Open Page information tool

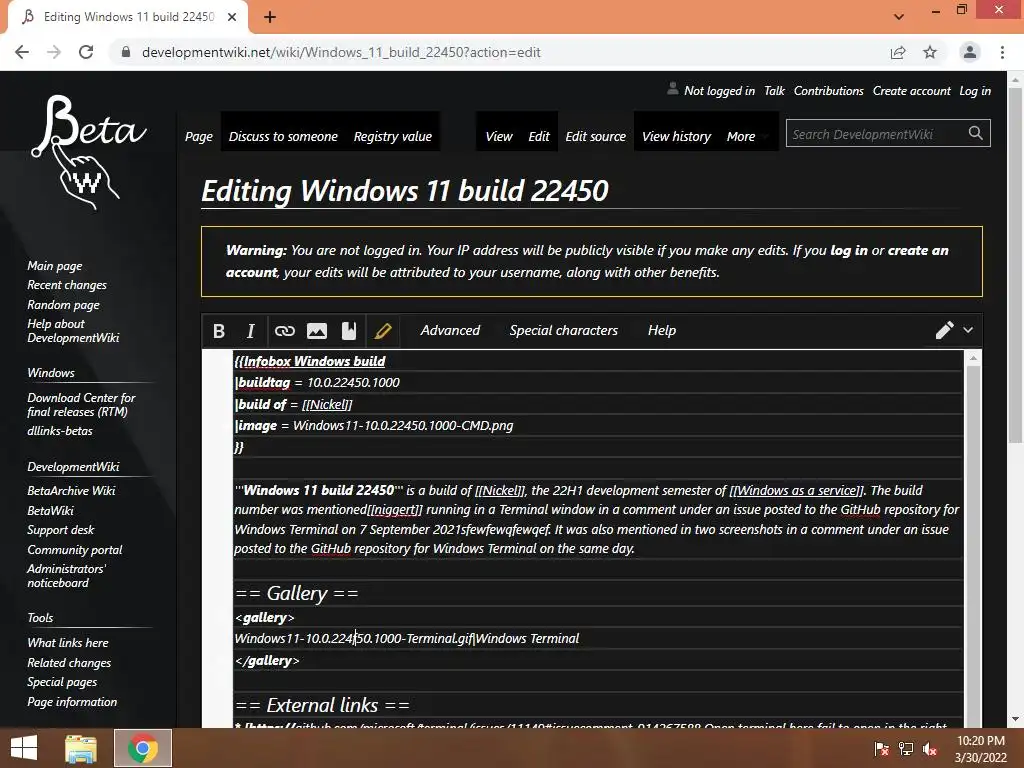pos(72,701)
